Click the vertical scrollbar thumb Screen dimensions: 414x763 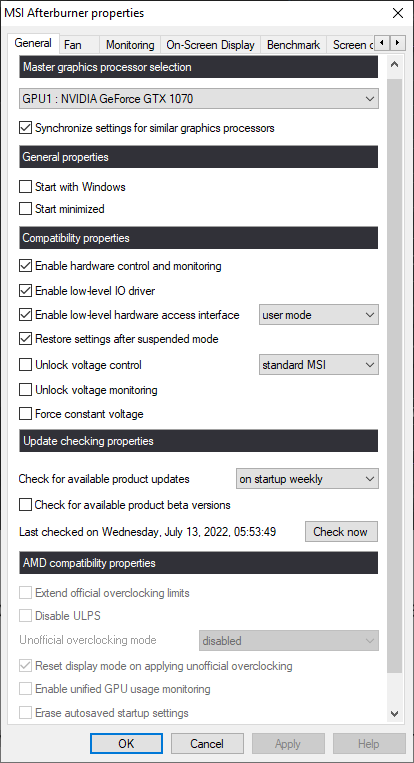click(395, 375)
